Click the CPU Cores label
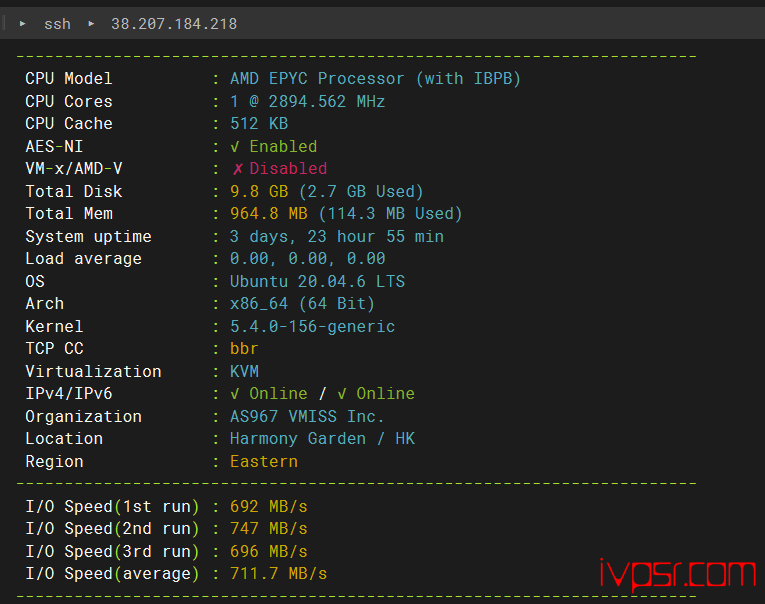 69,101
